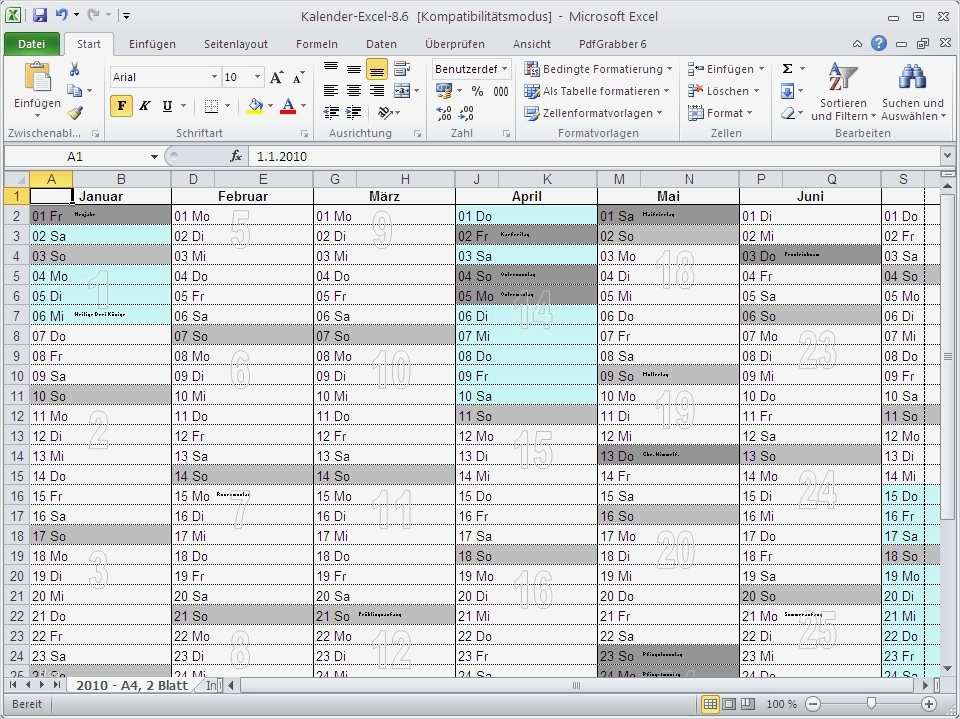Open the Datei menu

pyautogui.click(x=32, y=44)
